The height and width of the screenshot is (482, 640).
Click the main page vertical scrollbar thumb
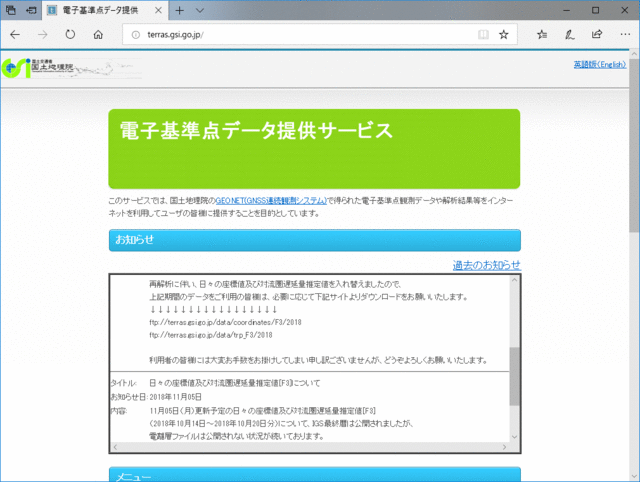click(634, 146)
